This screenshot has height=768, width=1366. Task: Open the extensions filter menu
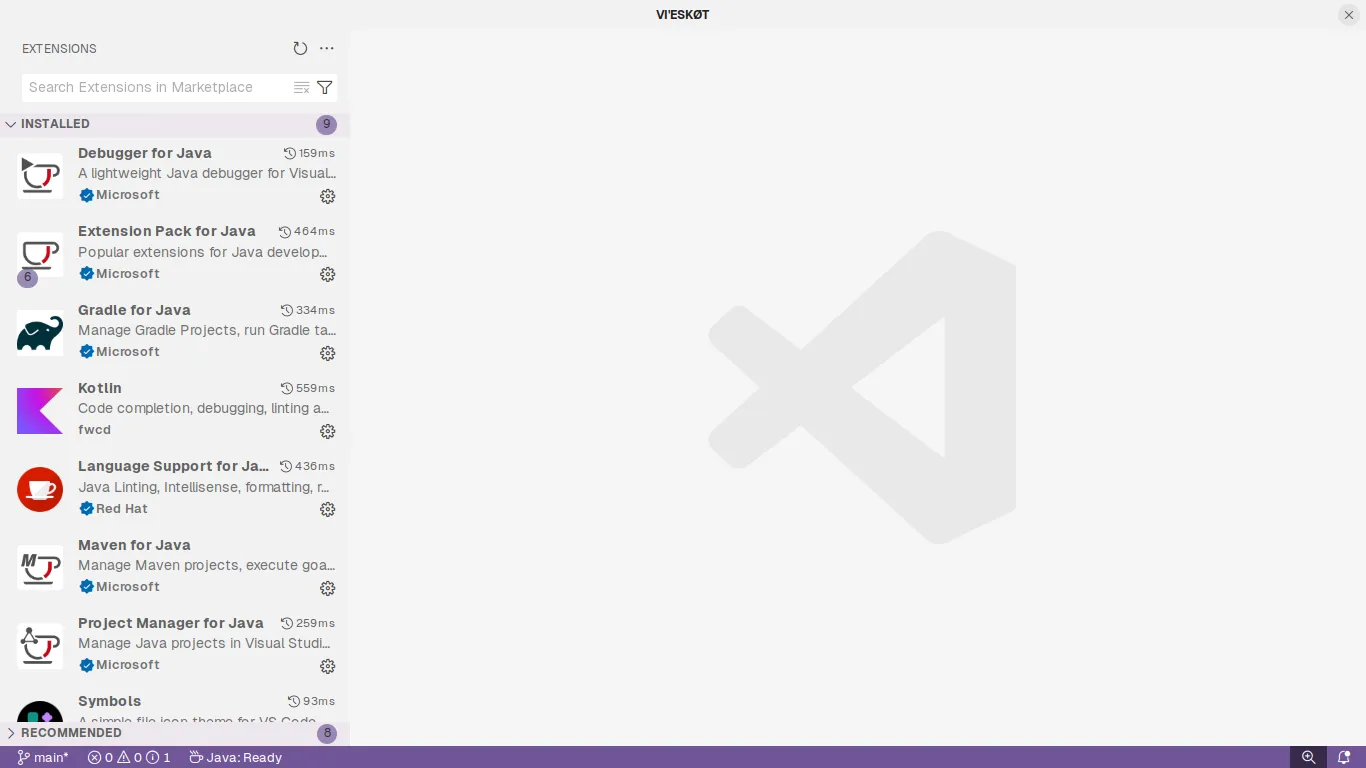click(325, 87)
